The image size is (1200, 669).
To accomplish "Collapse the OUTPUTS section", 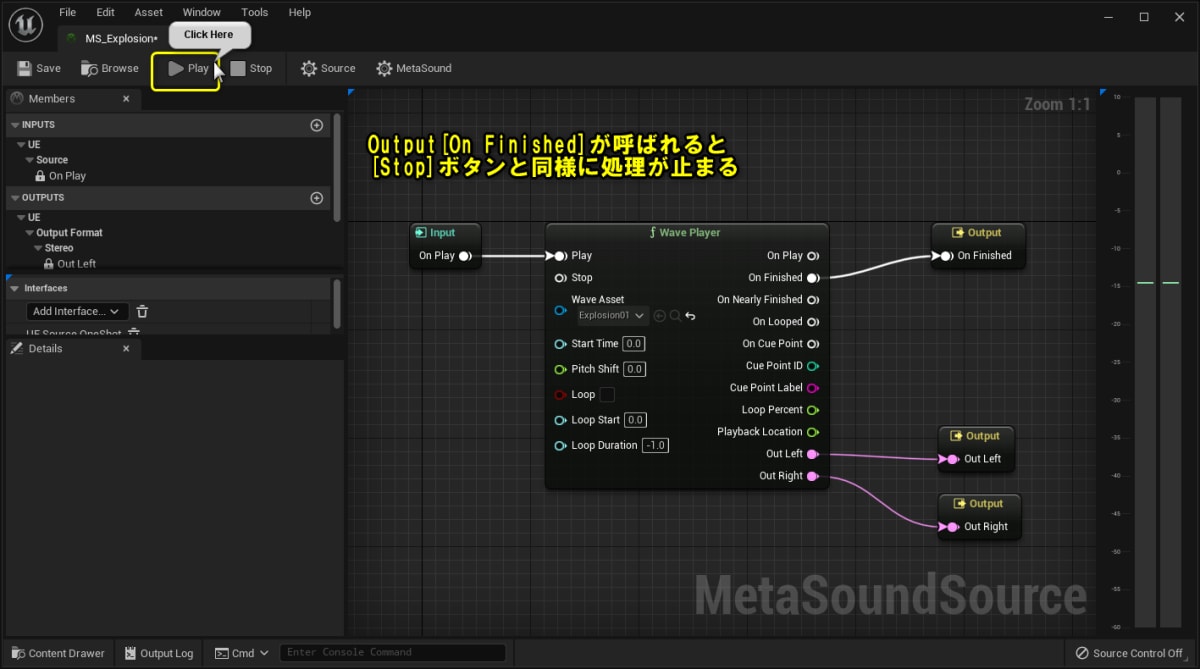I will pos(16,197).
